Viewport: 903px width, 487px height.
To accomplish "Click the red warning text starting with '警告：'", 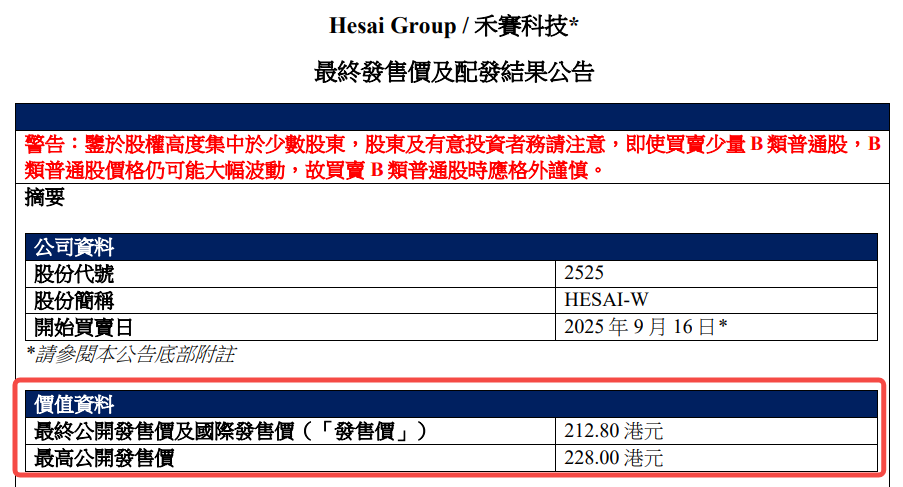I will tap(453, 157).
